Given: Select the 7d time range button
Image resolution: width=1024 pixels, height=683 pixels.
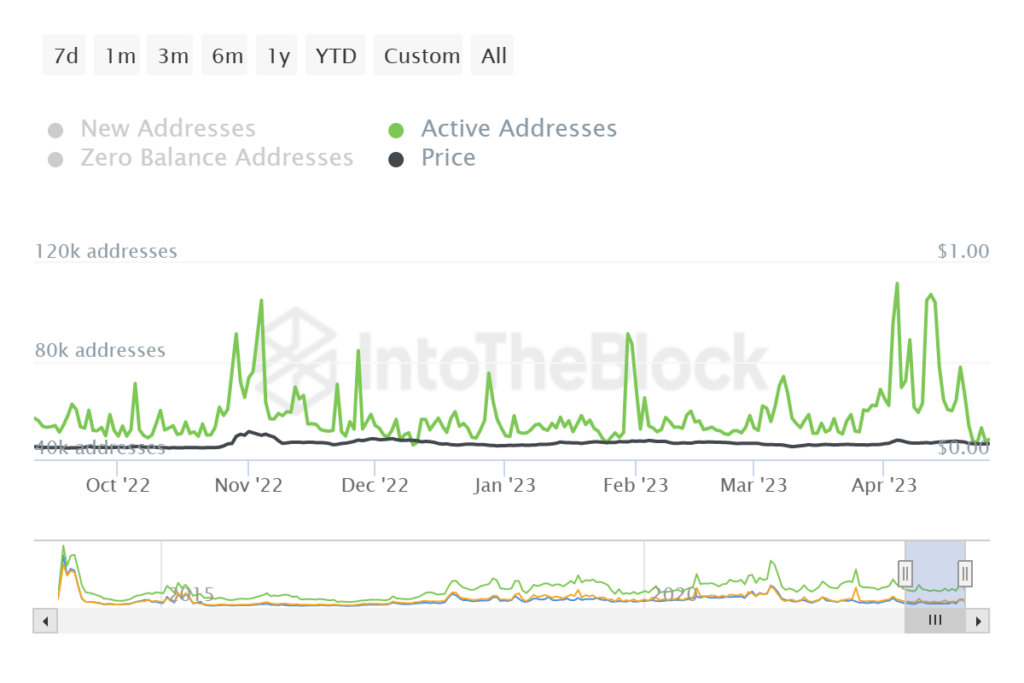Looking at the screenshot, I should tap(65, 56).
